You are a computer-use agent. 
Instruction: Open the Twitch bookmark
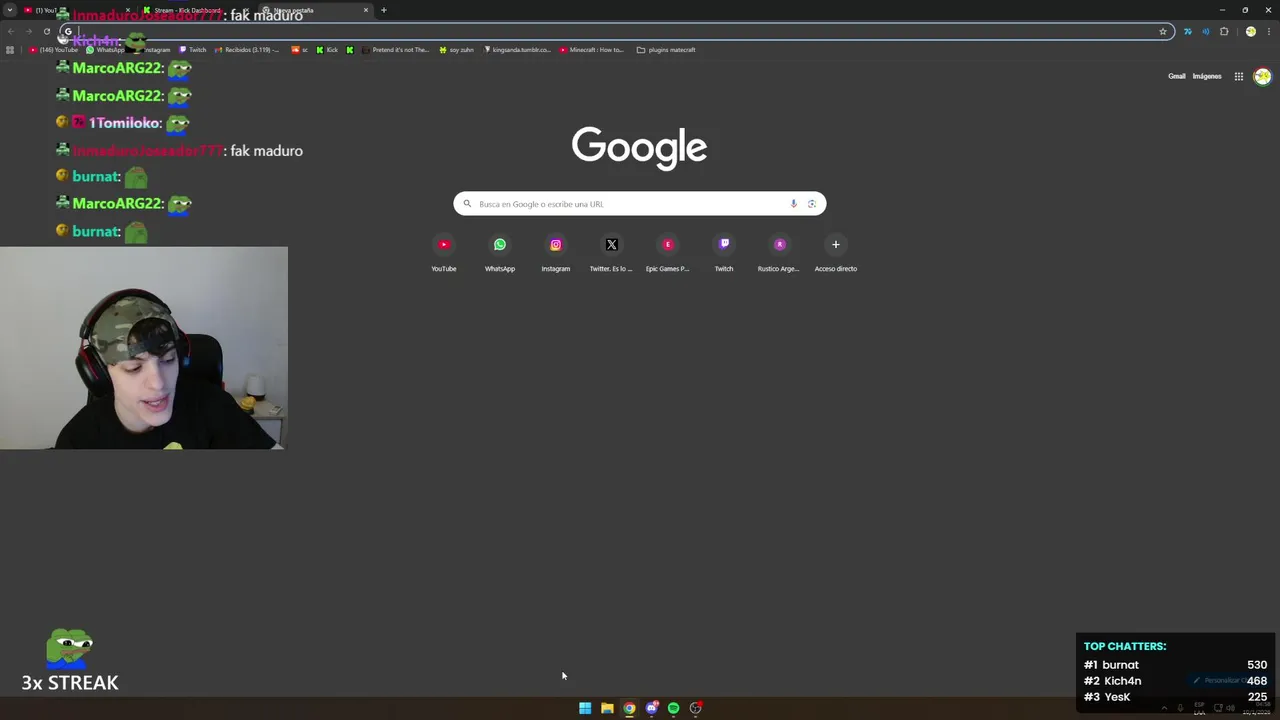[193, 50]
